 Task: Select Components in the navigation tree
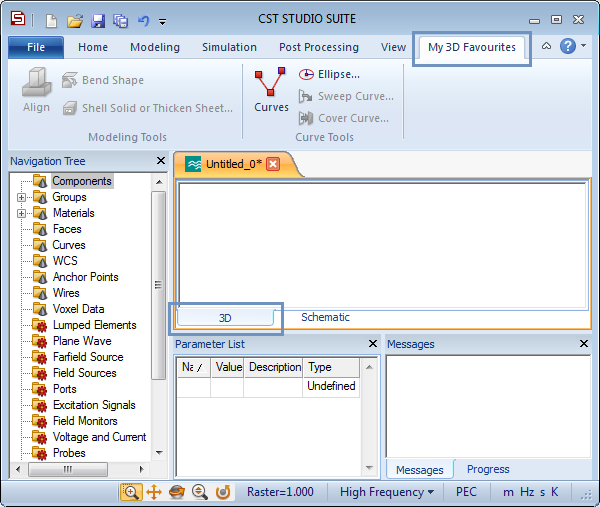click(x=82, y=181)
